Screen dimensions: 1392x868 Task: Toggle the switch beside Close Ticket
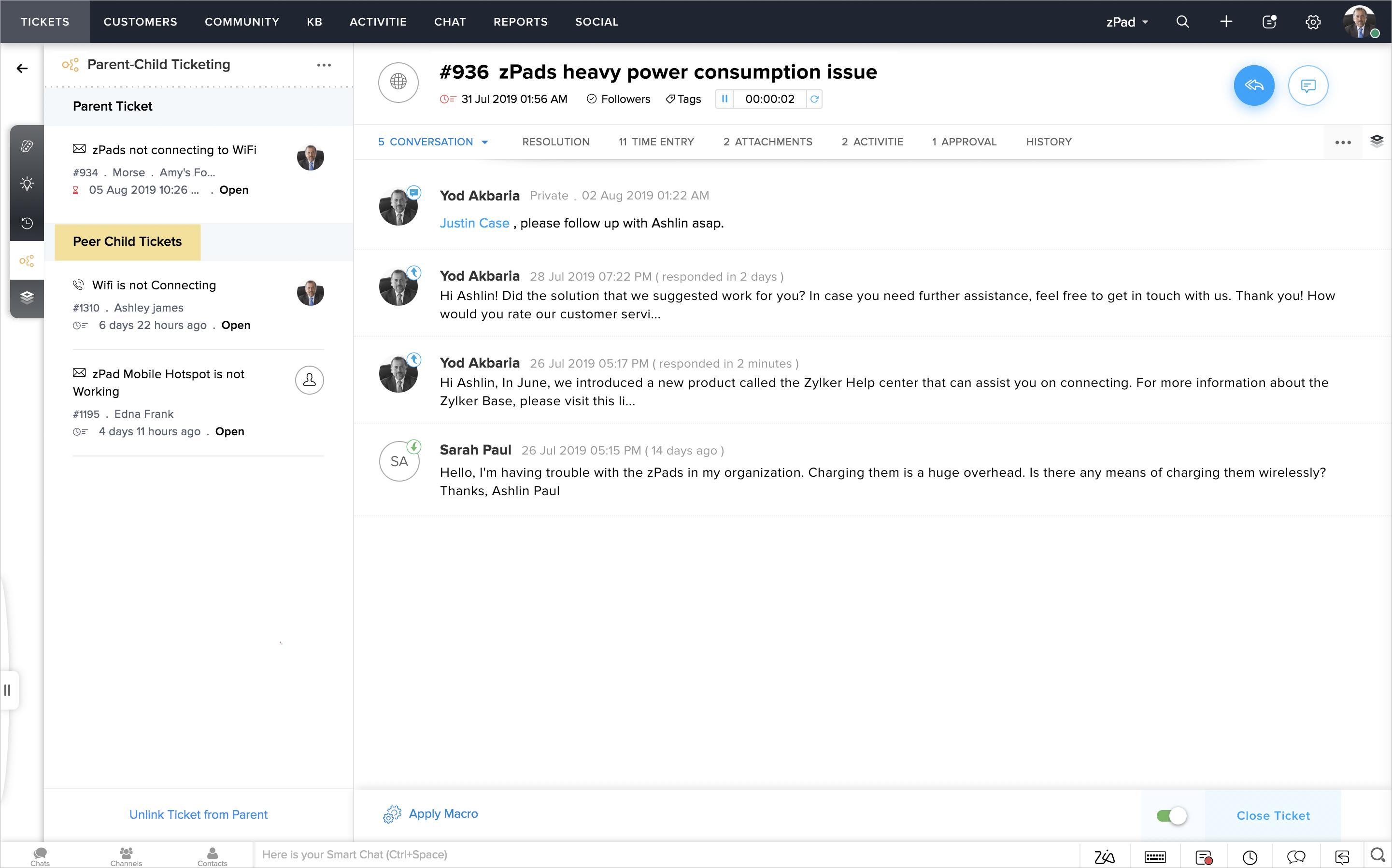coord(1171,815)
